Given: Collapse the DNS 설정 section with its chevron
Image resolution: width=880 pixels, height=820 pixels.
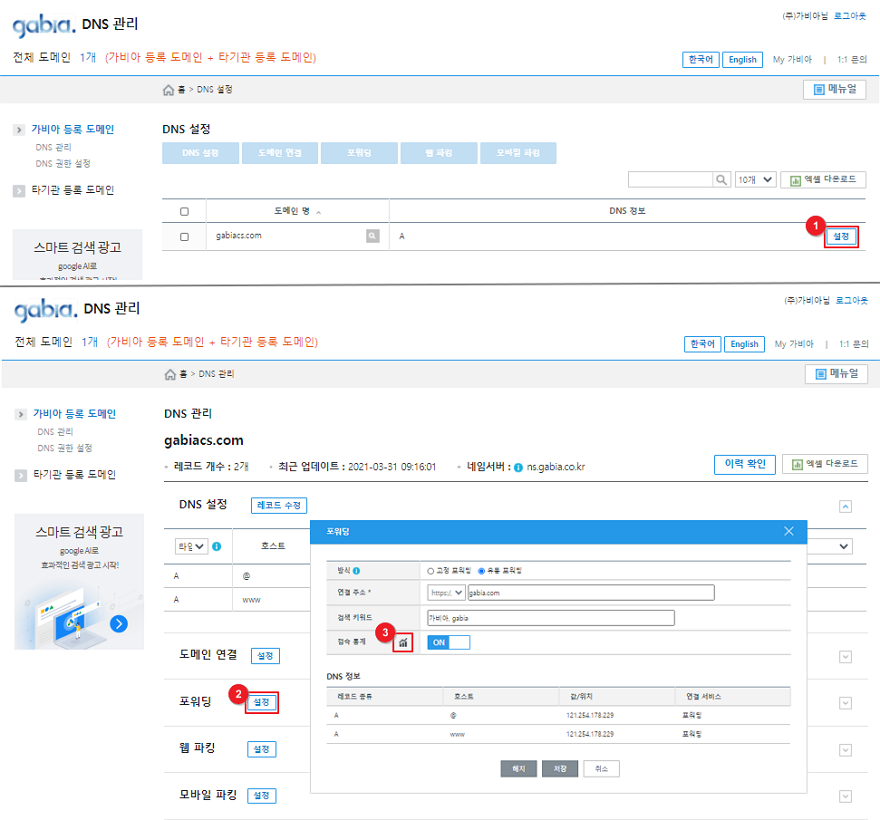Looking at the screenshot, I should pos(846,507).
